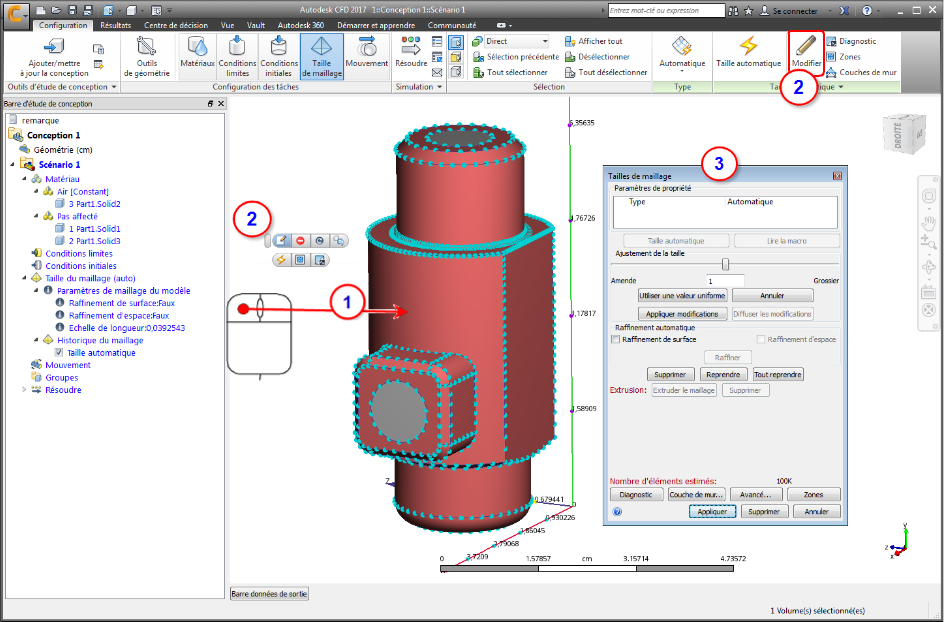Screen dimensions: 944x622
Task: Click Ajouter/mettre à jour la conception
Action: pyautogui.click(x=54, y=56)
